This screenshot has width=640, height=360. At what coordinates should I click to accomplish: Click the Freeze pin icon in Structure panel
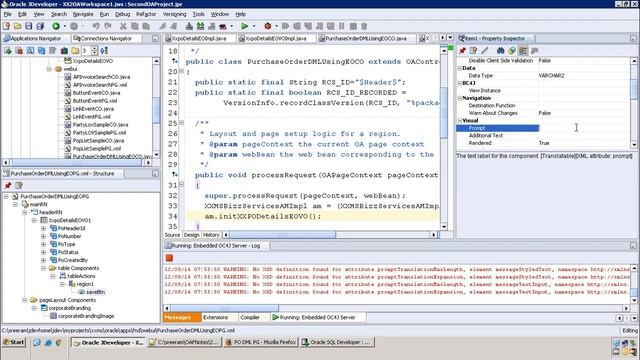pyautogui.click(x=8, y=185)
